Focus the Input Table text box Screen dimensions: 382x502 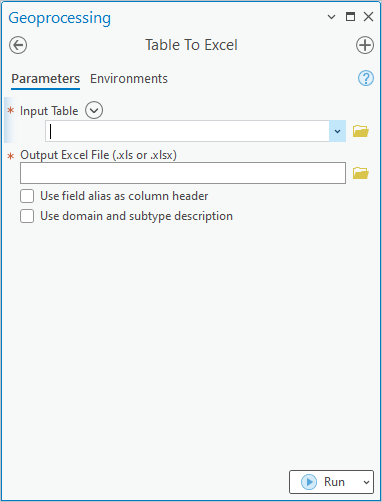click(x=187, y=131)
